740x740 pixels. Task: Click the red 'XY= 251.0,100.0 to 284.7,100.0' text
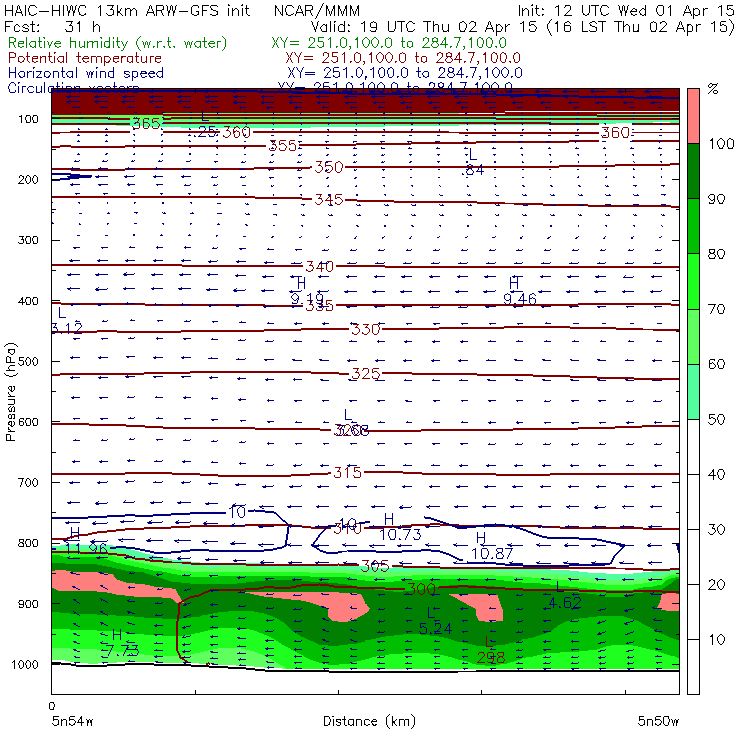click(403, 58)
